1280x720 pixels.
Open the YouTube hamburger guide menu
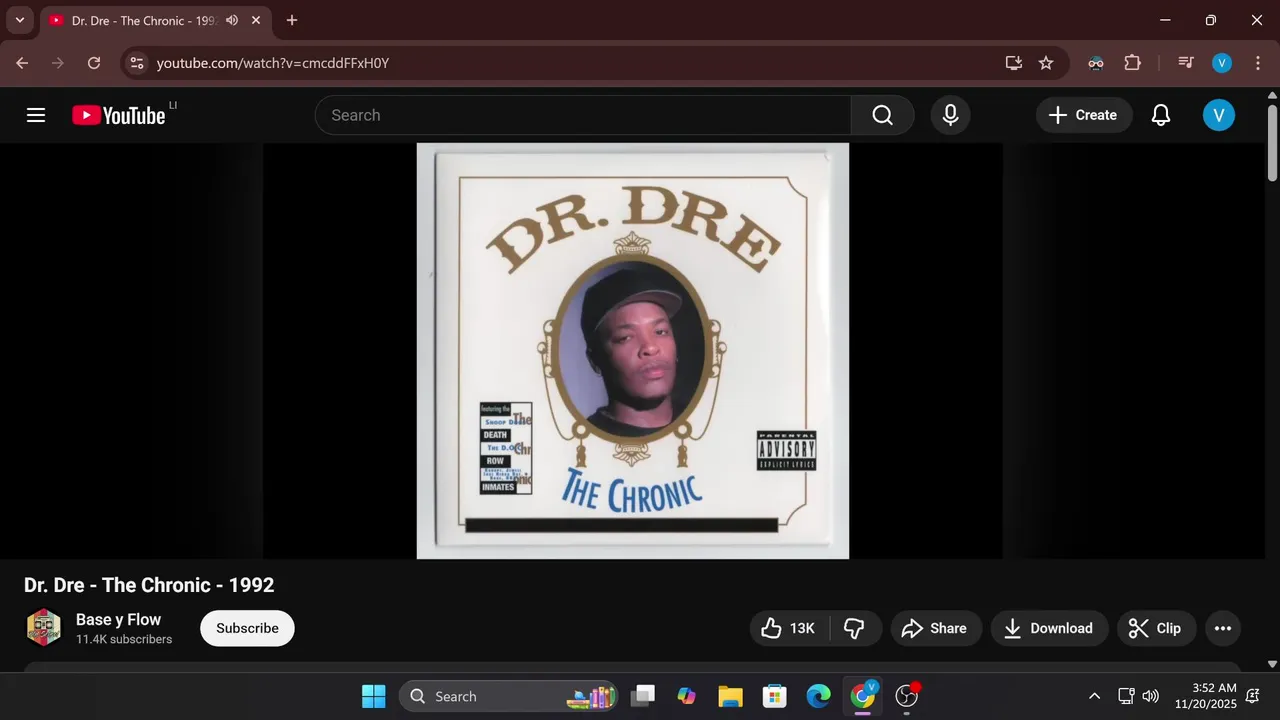pos(36,115)
